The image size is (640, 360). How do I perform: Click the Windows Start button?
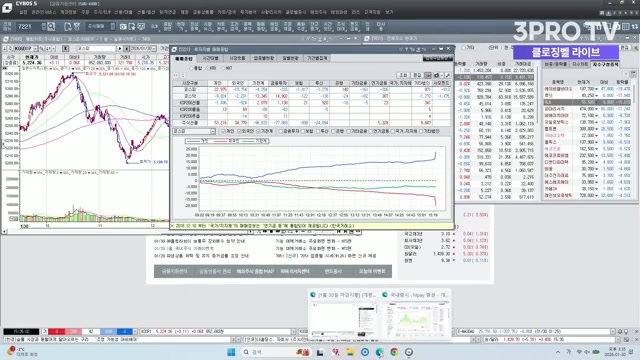click(231, 352)
